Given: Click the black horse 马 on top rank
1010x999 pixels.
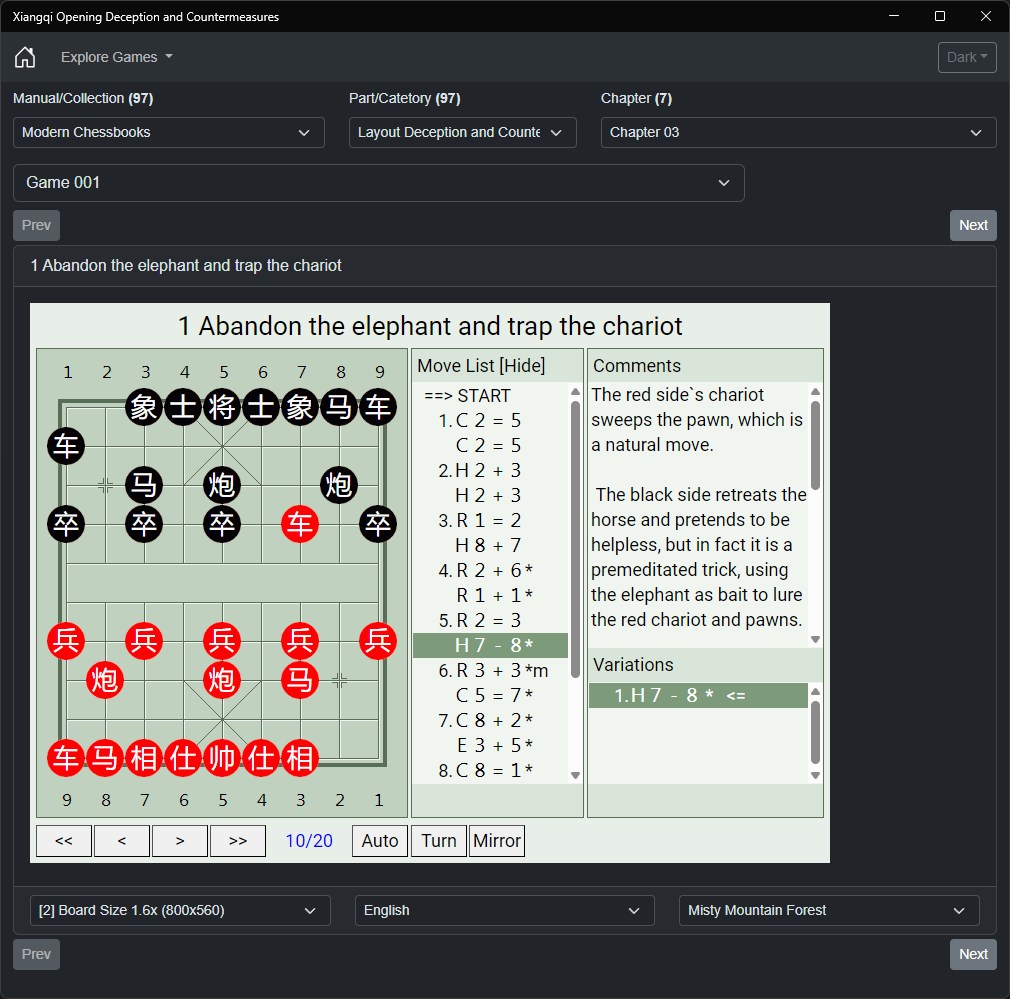Looking at the screenshot, I should click(339, 407).
